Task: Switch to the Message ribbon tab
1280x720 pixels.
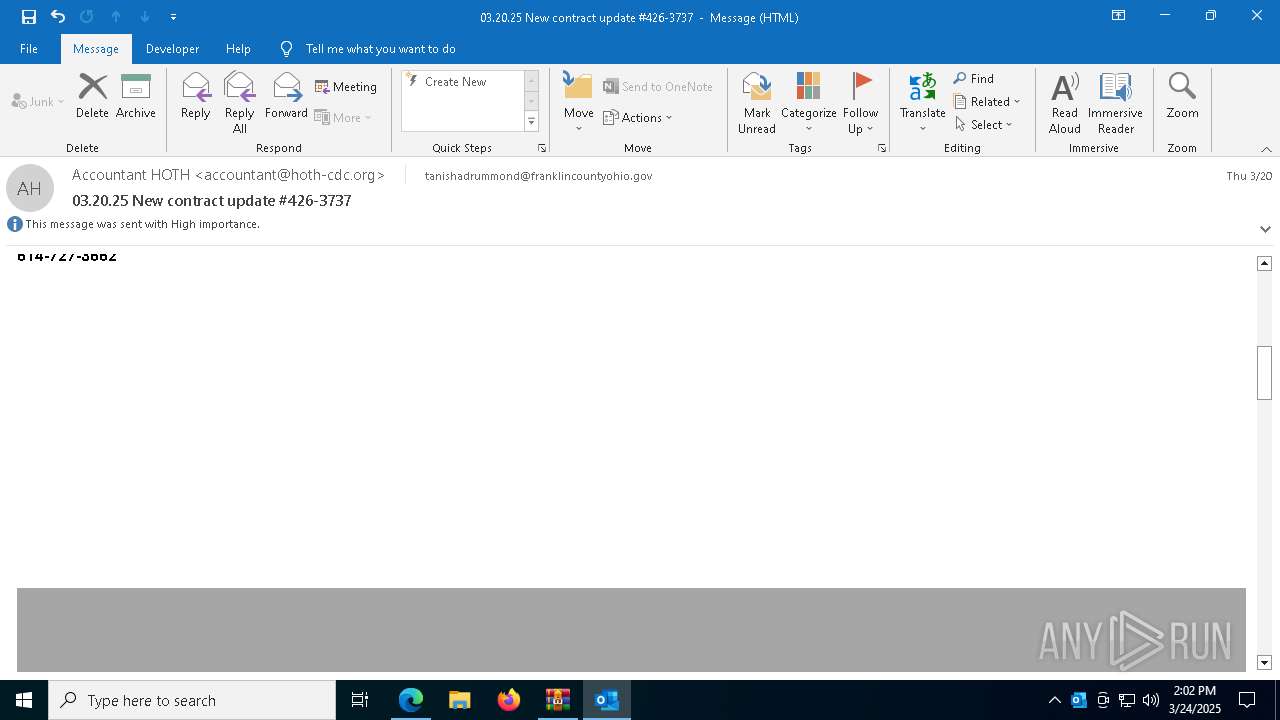Action: (96, 49)
